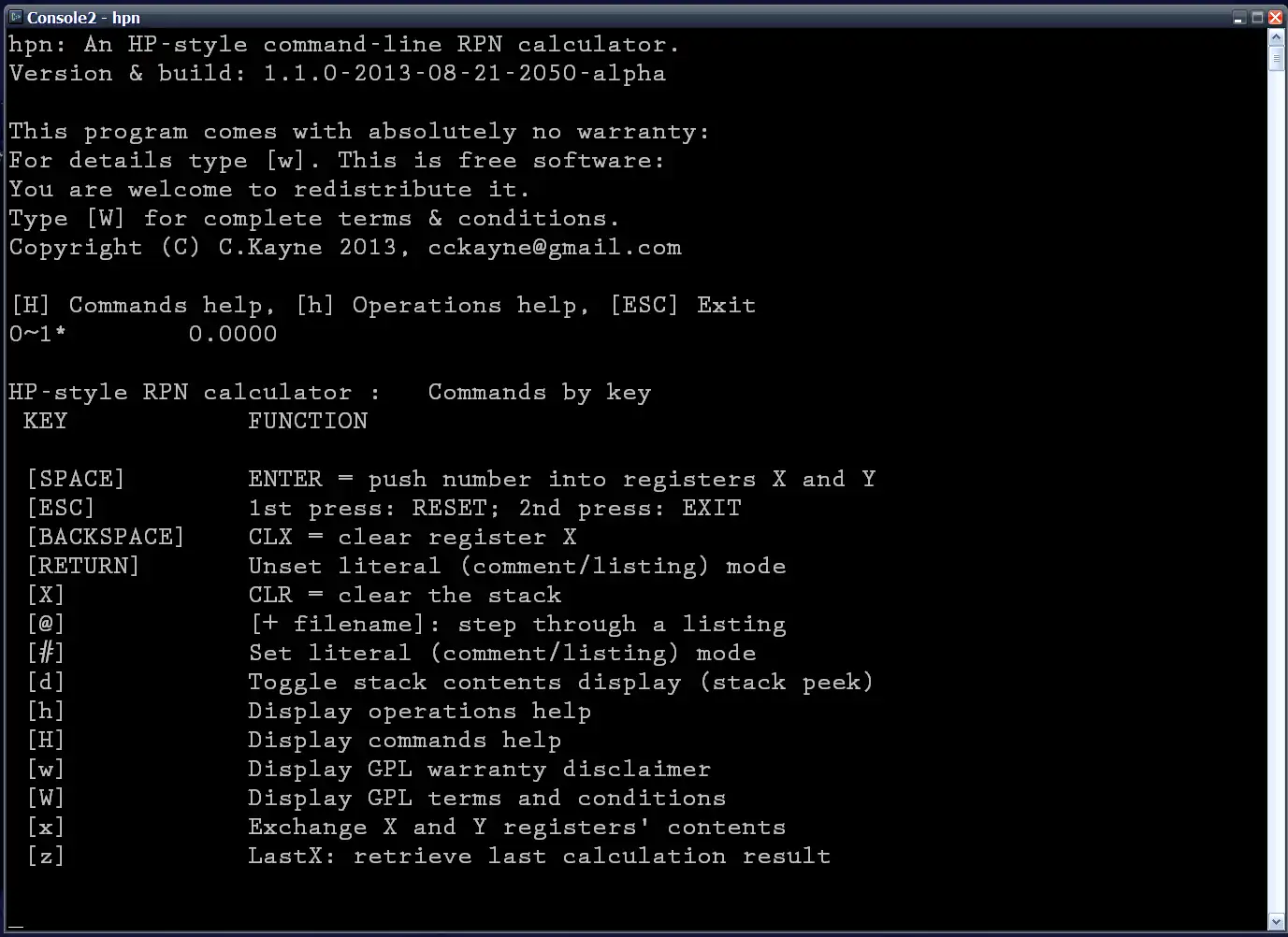This screenshot has height=937, width=1288.
Task: Click the ckayne@gmail.com email address
Action: [x=555, y=248]
